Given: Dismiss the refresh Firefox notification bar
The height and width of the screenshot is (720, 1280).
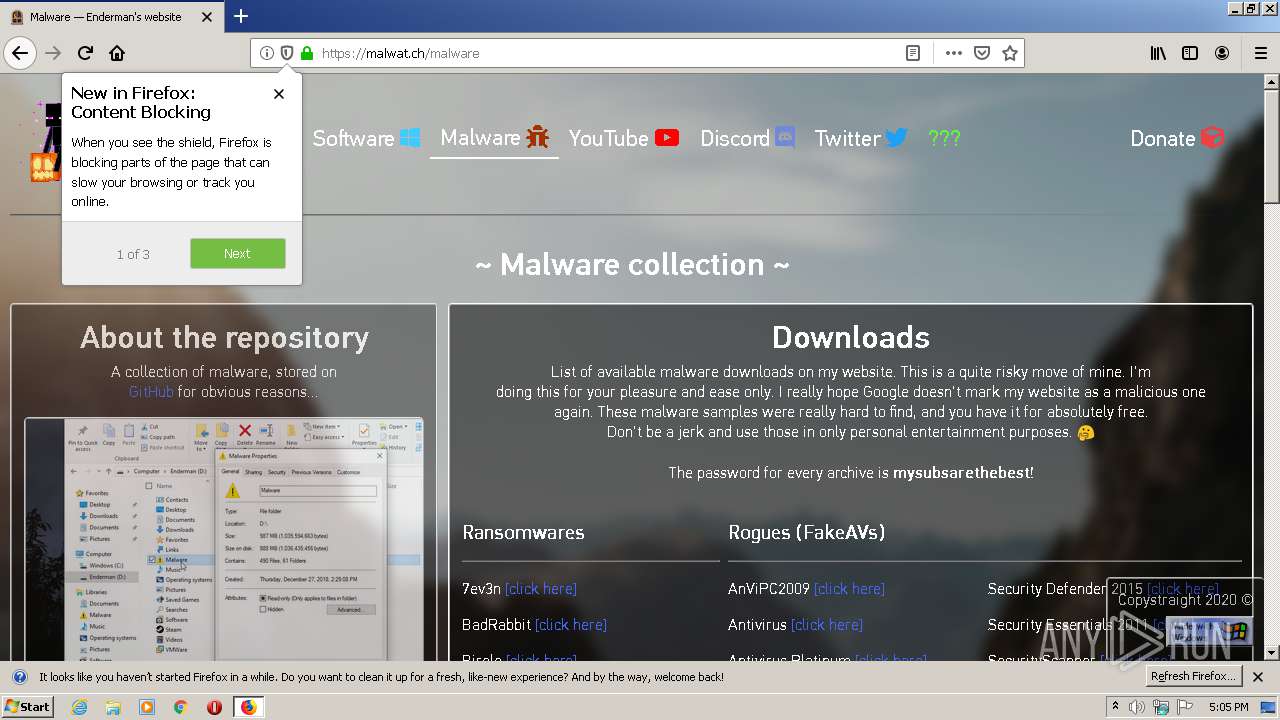Looking at the screenshot, I should point(1258,677).
